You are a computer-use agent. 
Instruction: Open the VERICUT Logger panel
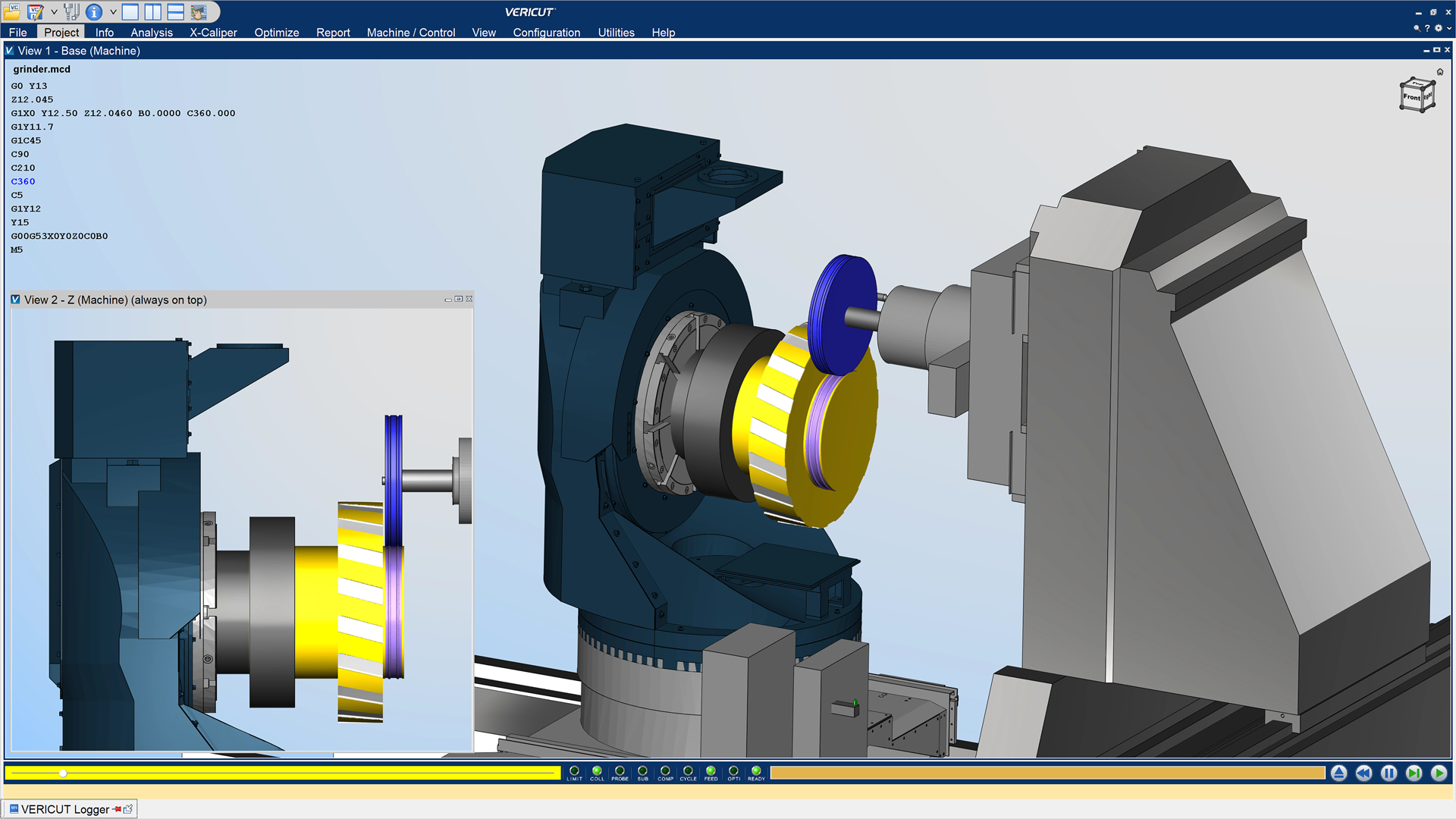(65, 809)
